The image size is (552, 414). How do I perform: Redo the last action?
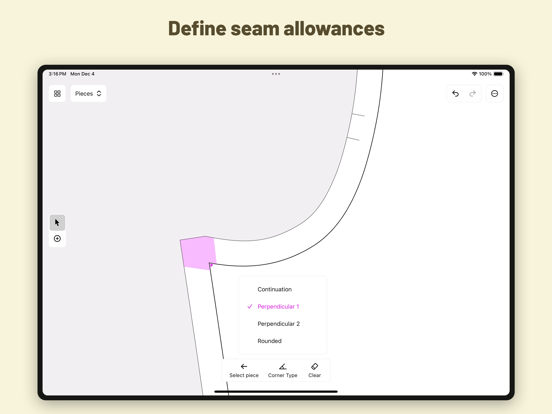click(x=472, y=94)
